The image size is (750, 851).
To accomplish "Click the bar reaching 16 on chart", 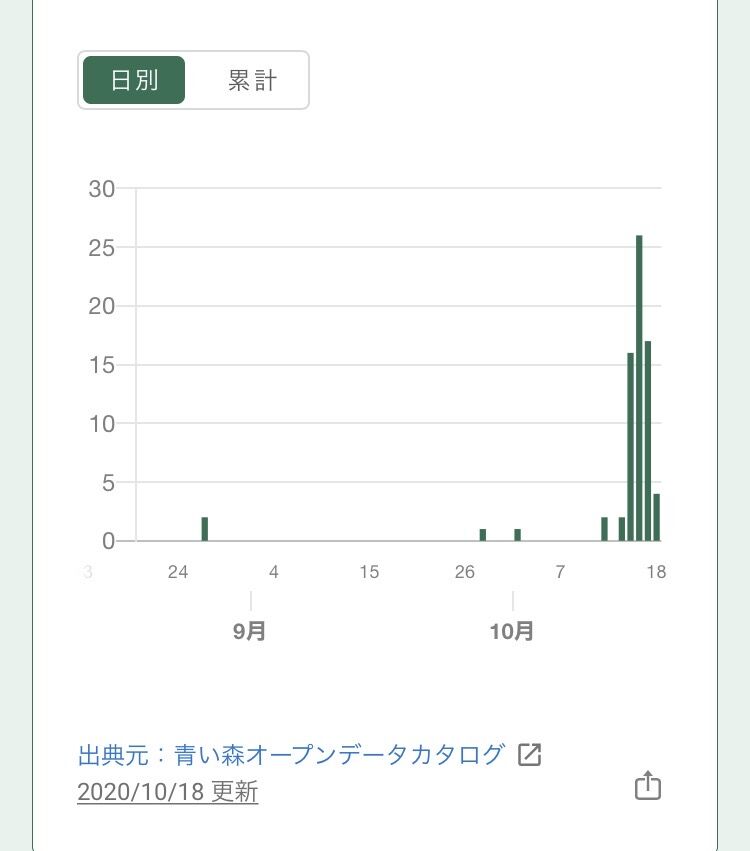I will pyautogui.click(x=631, y=447).
